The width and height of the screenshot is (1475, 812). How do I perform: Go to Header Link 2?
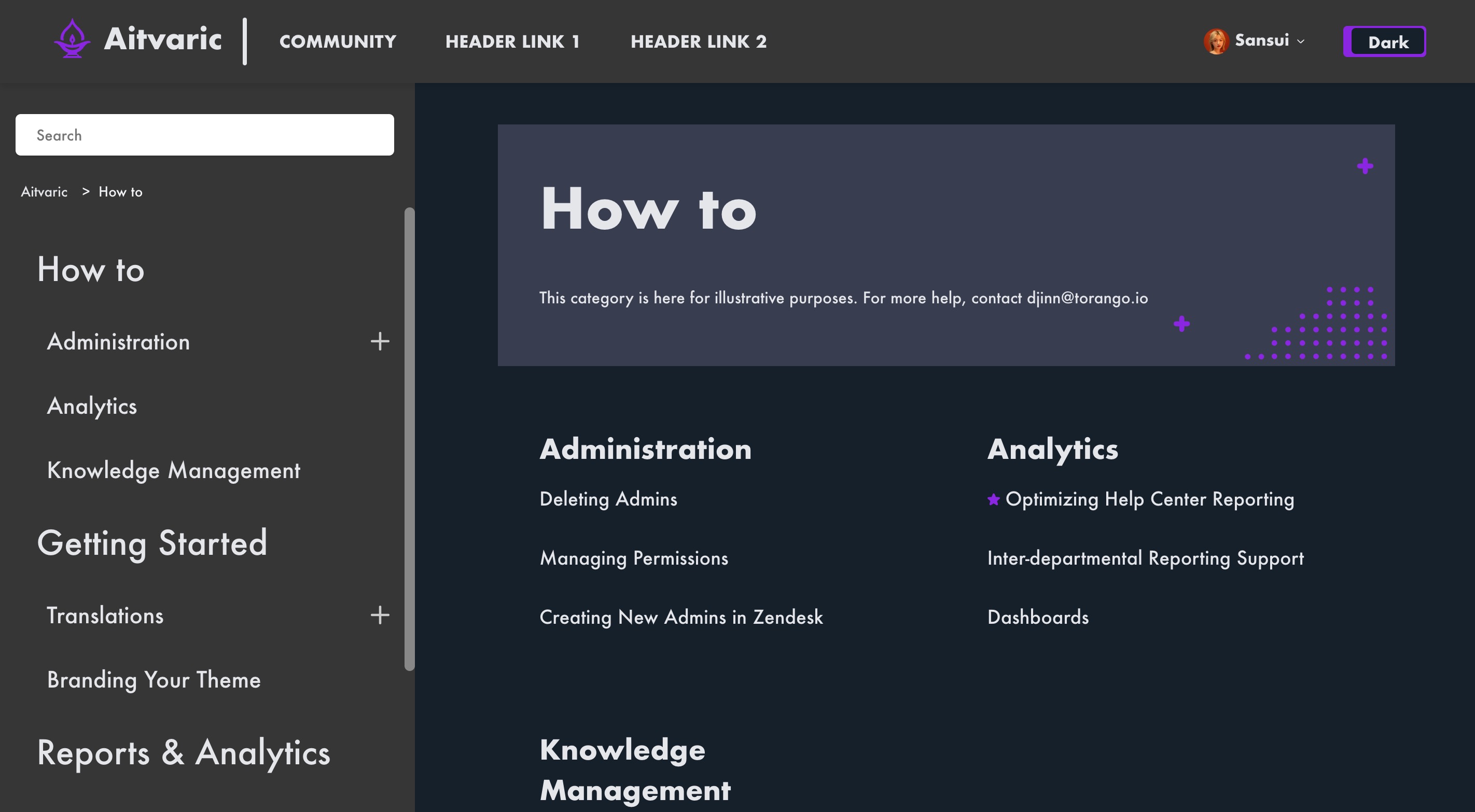pyautogui.click(x=699, y=42)
